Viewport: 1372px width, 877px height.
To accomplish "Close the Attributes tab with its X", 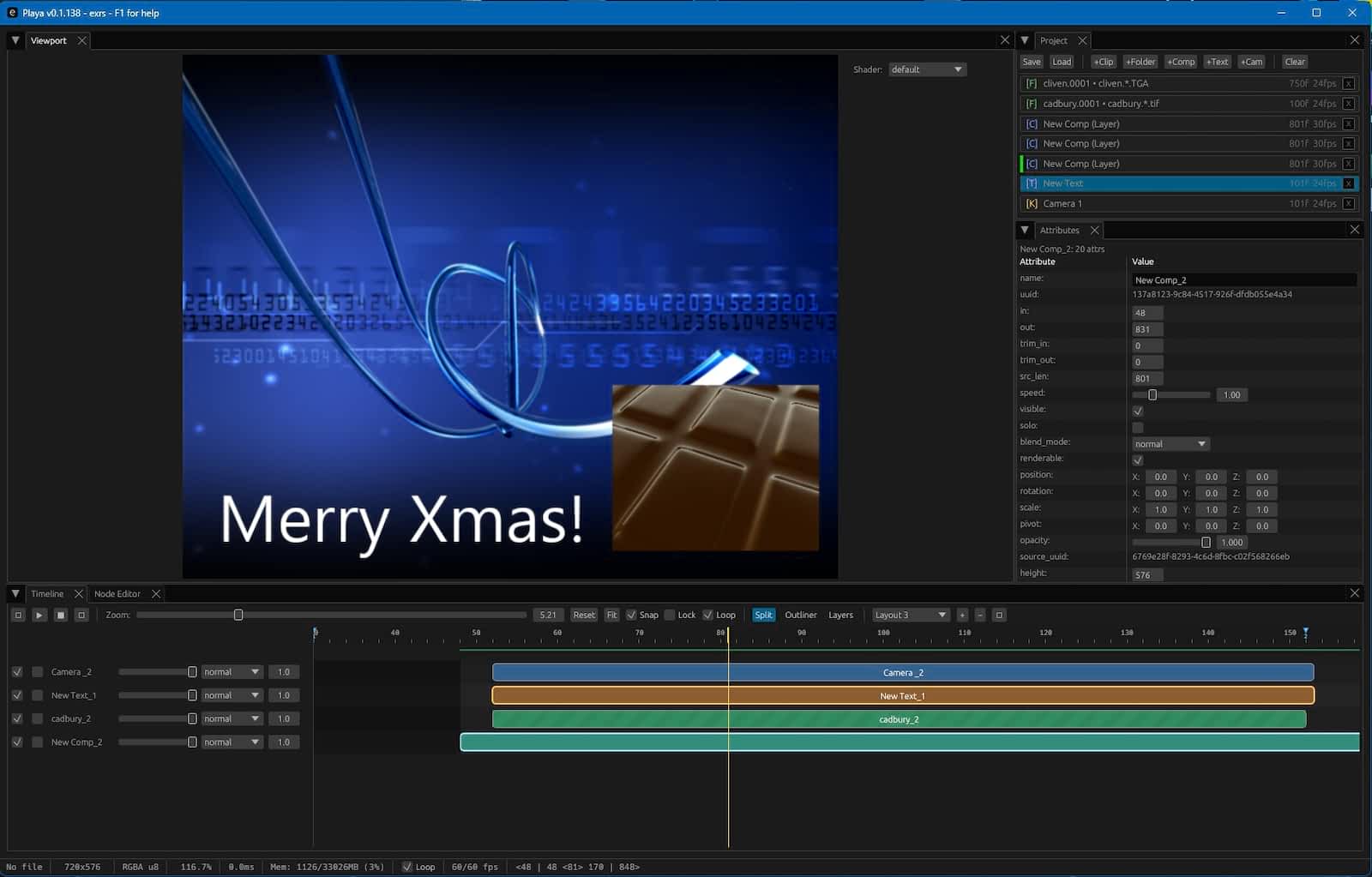I will pos(1095,230).
